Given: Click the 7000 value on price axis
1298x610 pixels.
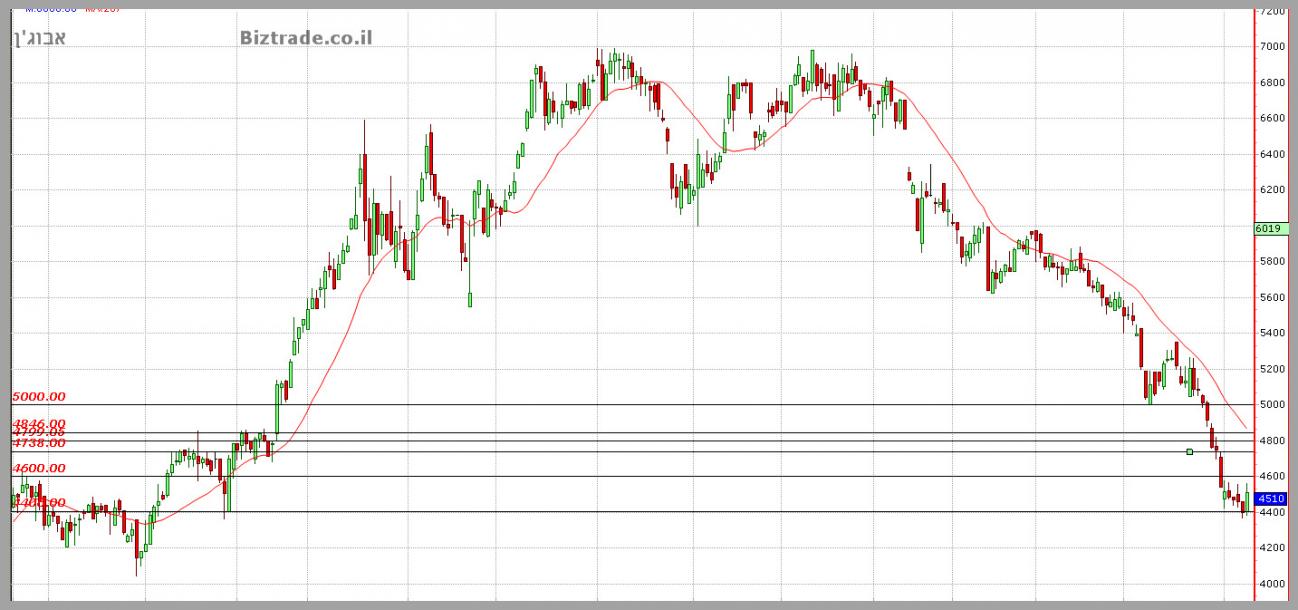Looking at the screenshot, I should point(1273,47).
